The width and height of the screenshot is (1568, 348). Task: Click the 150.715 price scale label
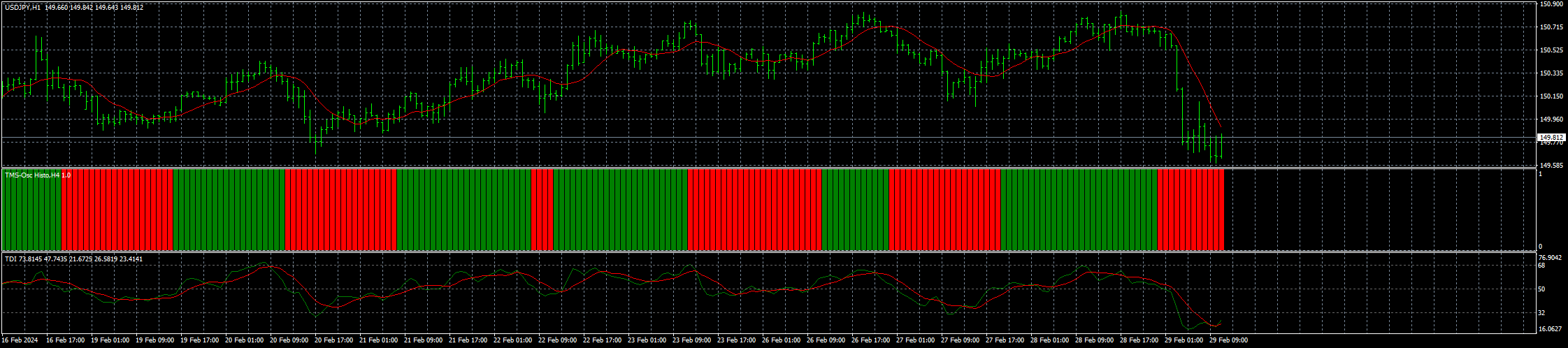coord(1551,27)
